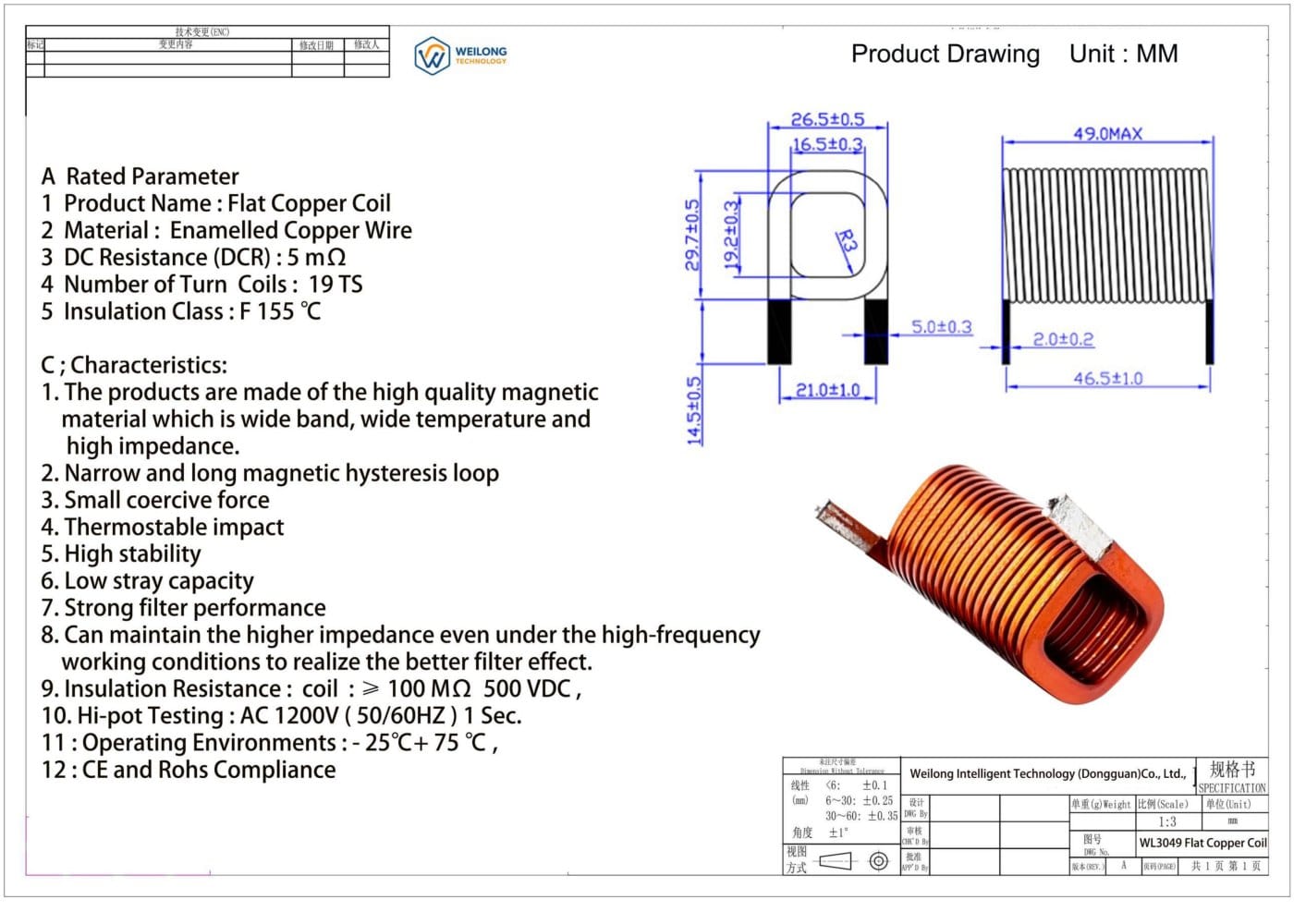Click the 'R3' radius label
The width and height of the screenshot is (1306, 924).
[x=847, y=241]
